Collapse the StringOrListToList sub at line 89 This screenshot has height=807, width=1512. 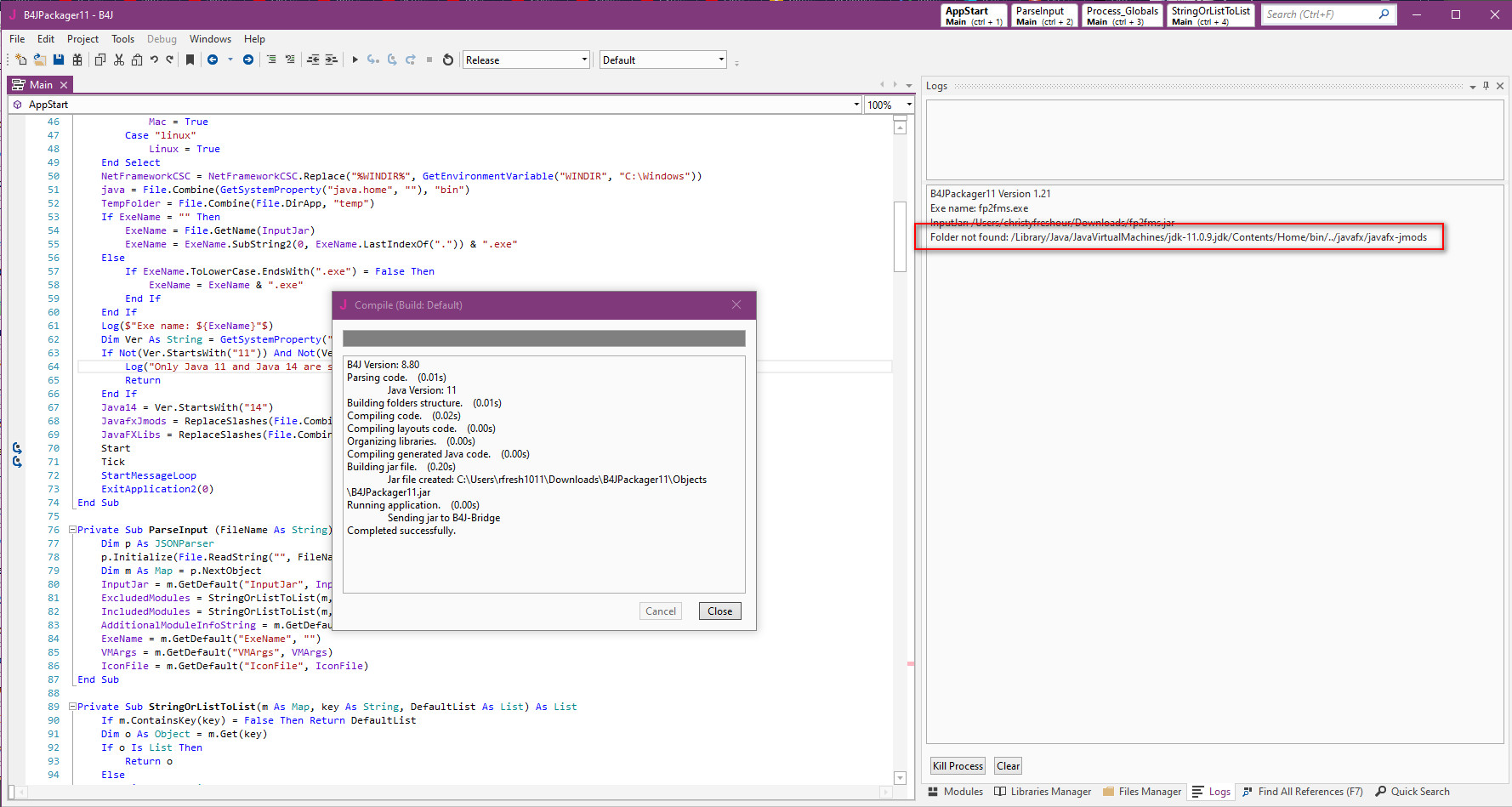pyautogui.click(x=72, y=707)
